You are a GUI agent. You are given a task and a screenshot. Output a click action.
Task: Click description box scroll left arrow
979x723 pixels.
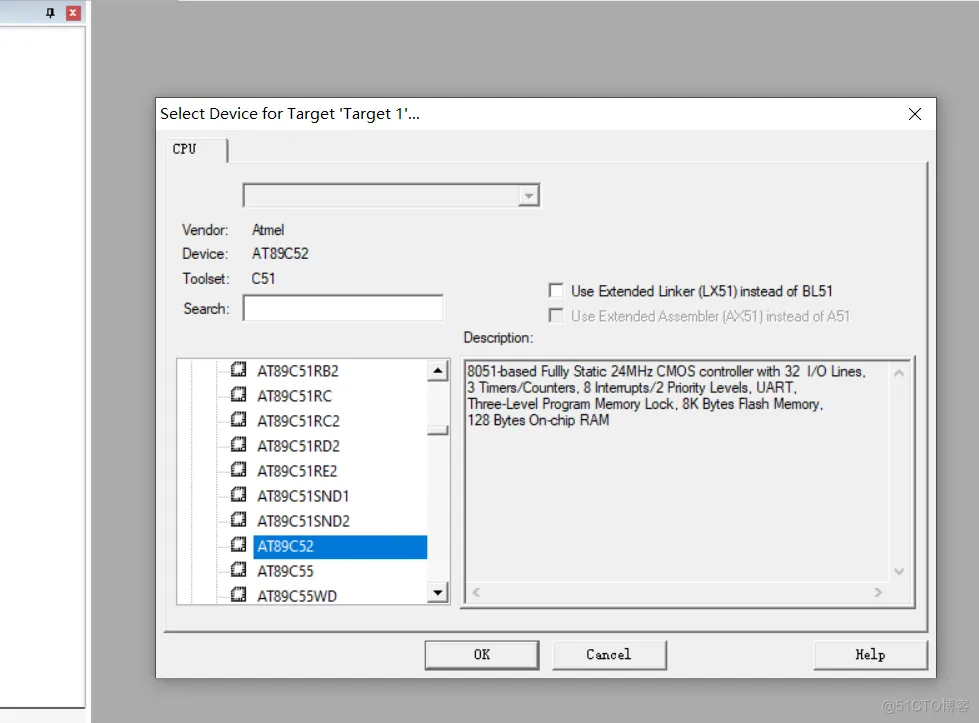pos(476,592)
